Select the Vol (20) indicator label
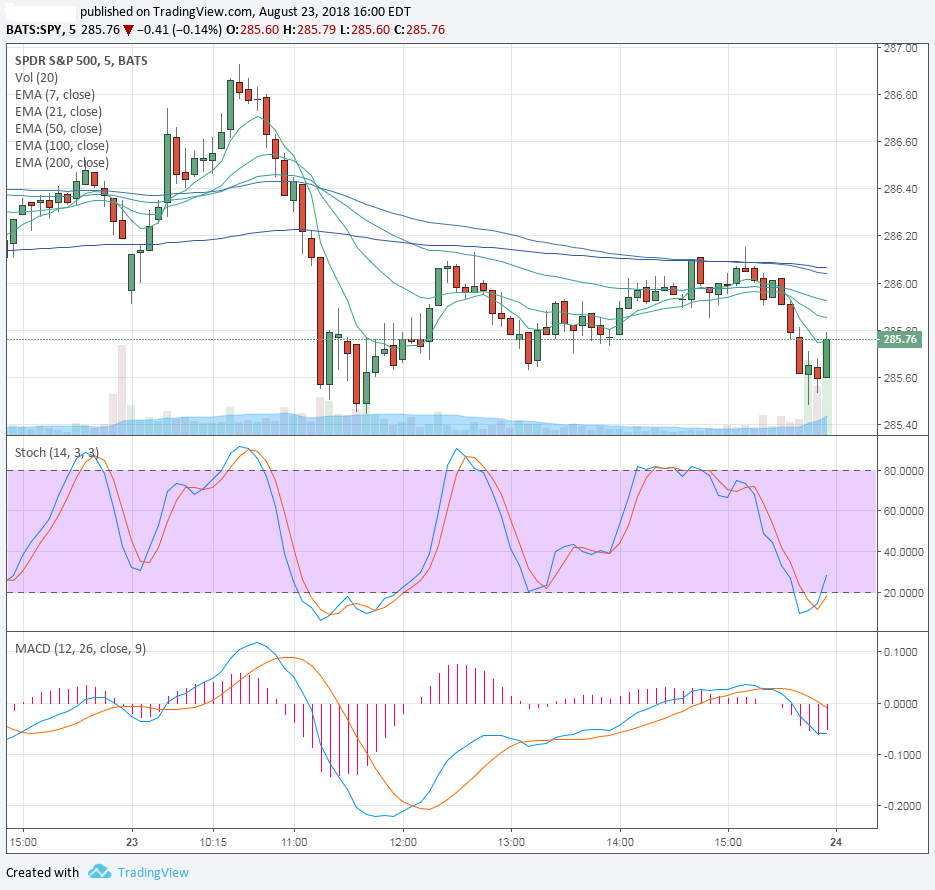 [x=36, y=77]
